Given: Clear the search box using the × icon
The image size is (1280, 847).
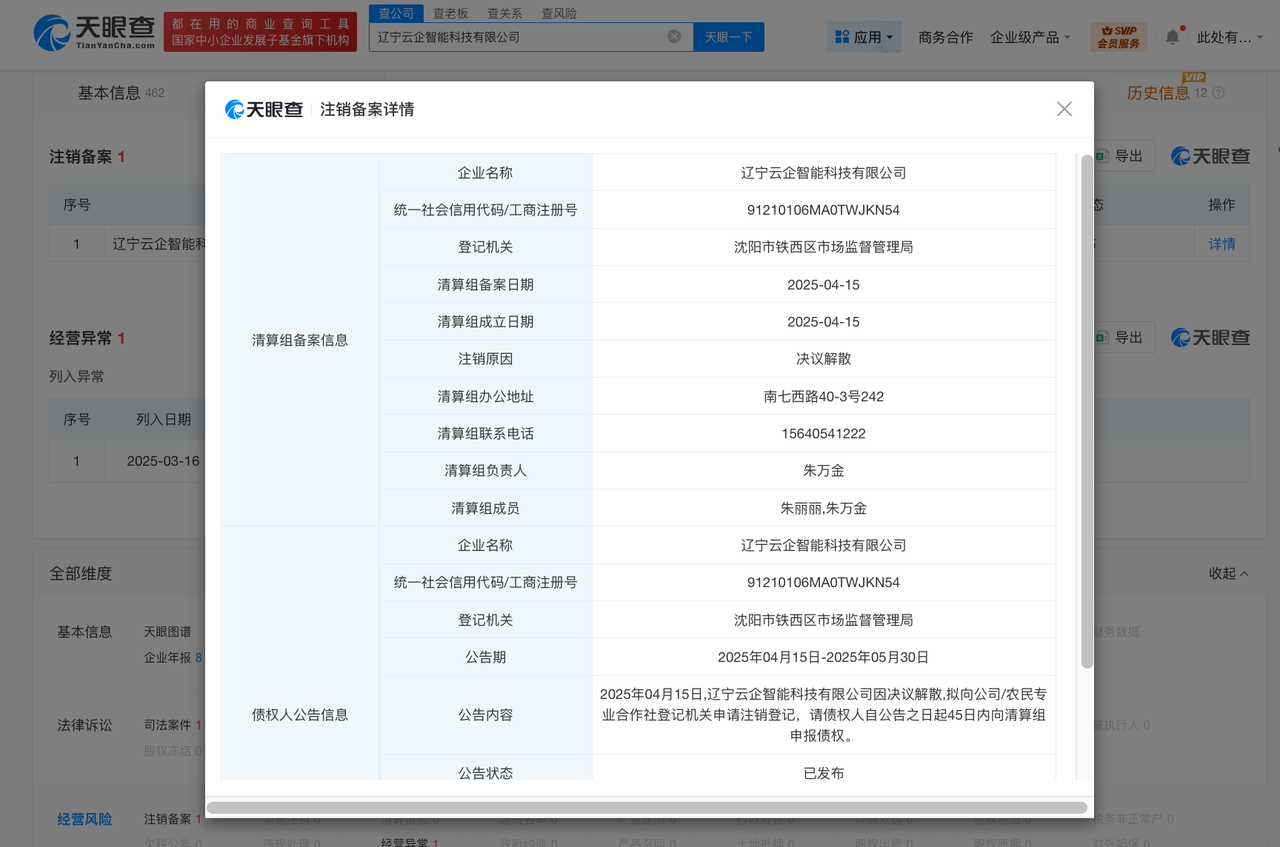Looking at the screenshot, I should [675, 36].
